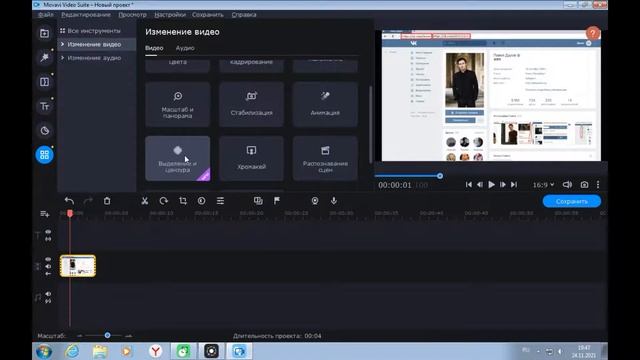Viewport: 640px width, 360px height.
Task: Step forward one frame in player
Action: (x=503, y=185)
